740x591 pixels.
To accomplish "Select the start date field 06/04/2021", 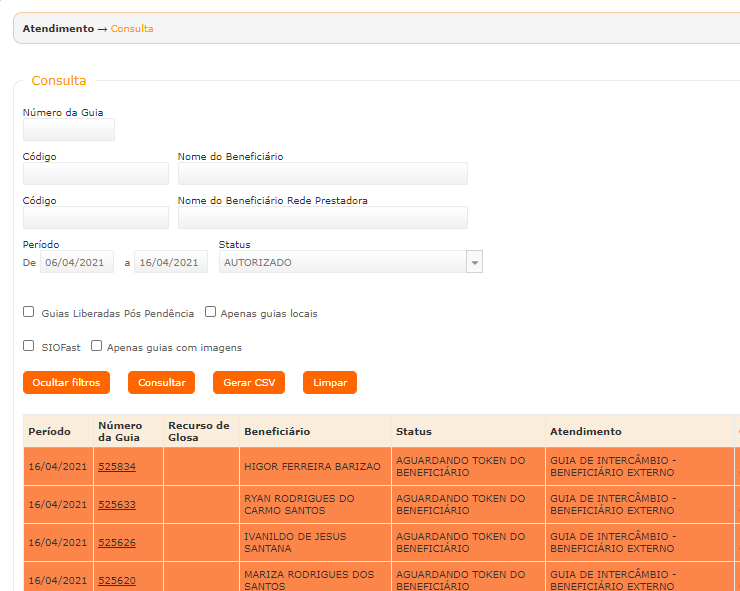I will click(77, 262).
